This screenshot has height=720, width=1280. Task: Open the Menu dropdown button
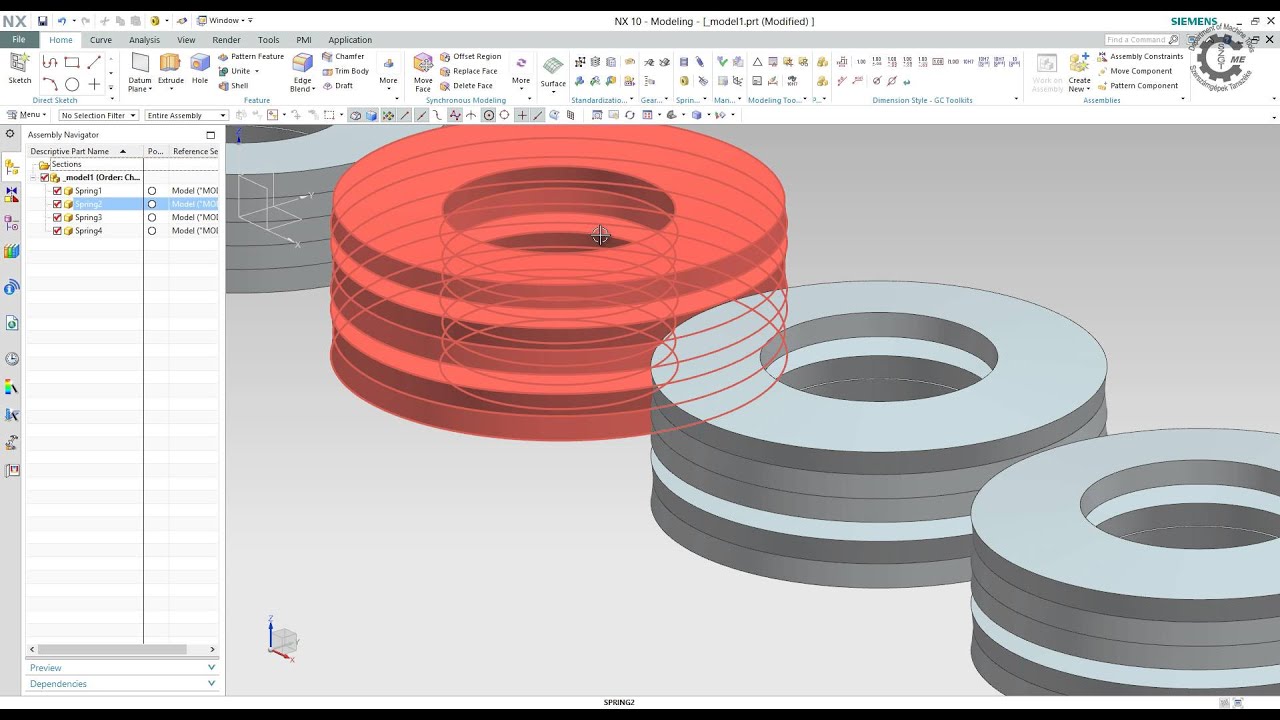click(x=27, y=115)
